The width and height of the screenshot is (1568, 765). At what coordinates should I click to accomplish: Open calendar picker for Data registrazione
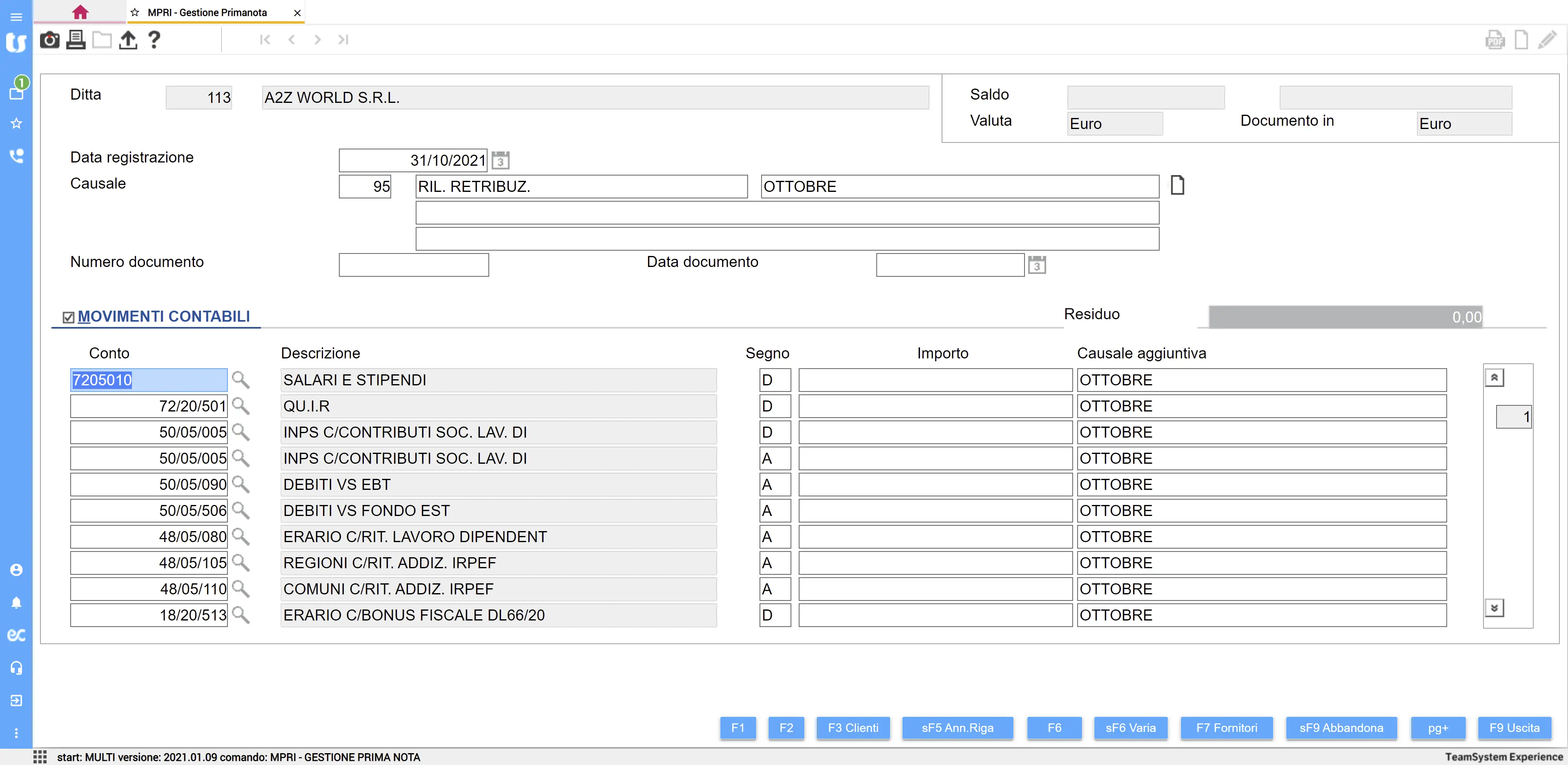point(500,161)
